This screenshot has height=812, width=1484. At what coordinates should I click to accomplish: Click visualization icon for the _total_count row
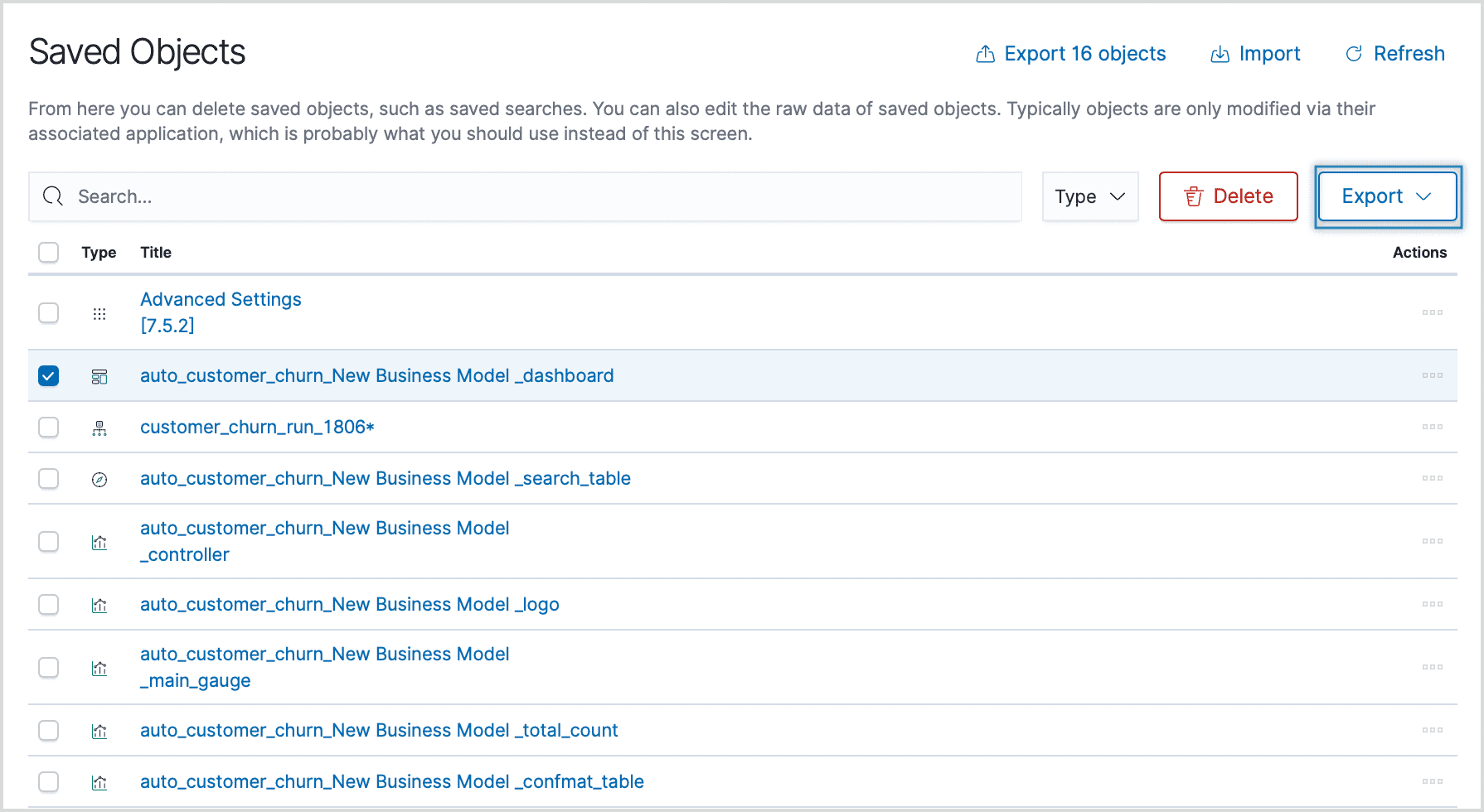tap(99, 732)
